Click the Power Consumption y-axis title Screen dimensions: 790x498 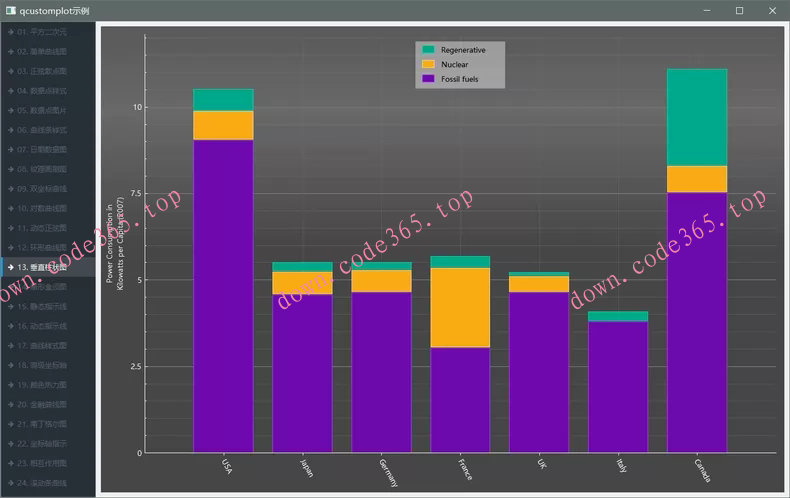click(x=115, y=243)
